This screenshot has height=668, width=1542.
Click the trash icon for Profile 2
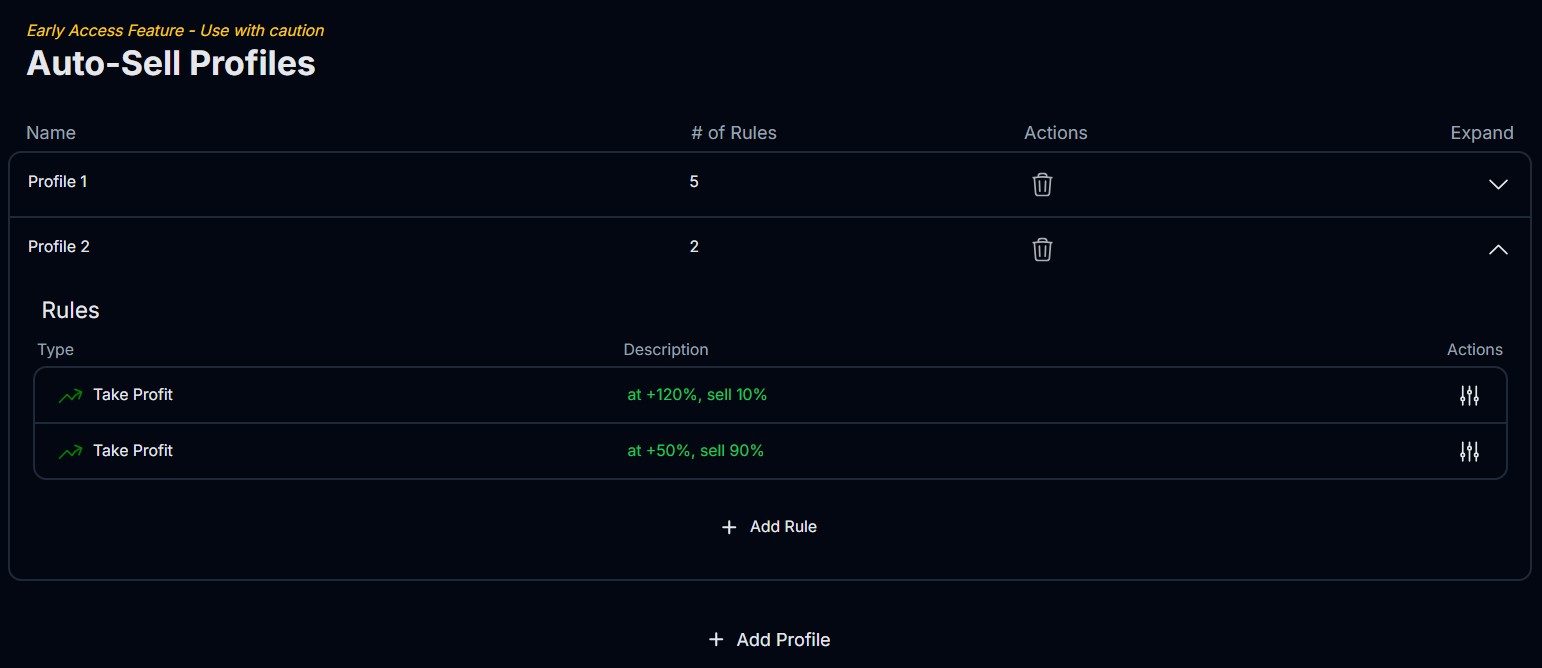pyautogui.click(x=1042, y=249)
